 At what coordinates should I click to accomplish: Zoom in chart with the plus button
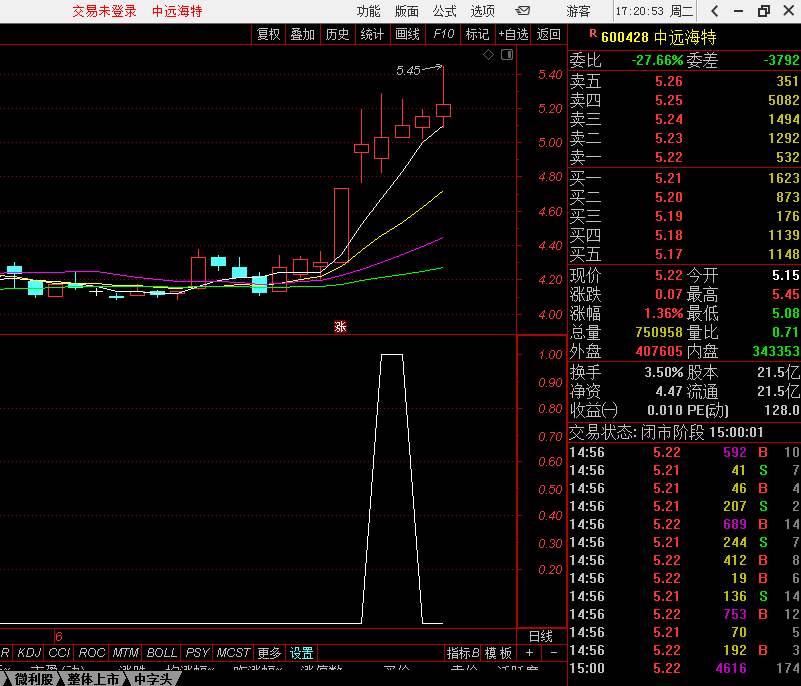coord(529,653)
